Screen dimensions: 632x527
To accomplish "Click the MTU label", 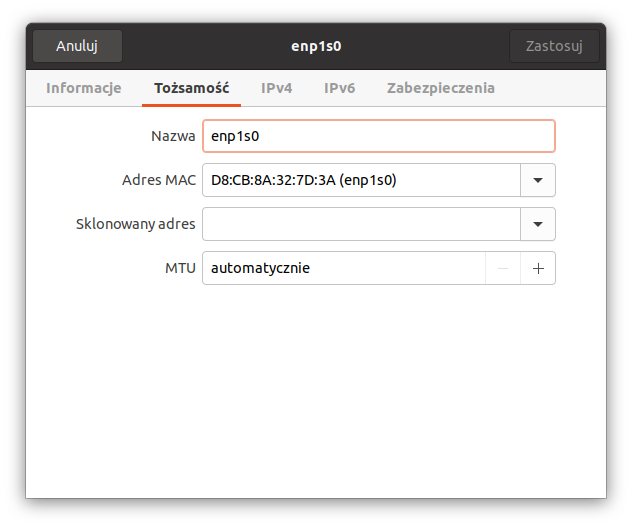I will pyautogui.click(x=180, y=268).
